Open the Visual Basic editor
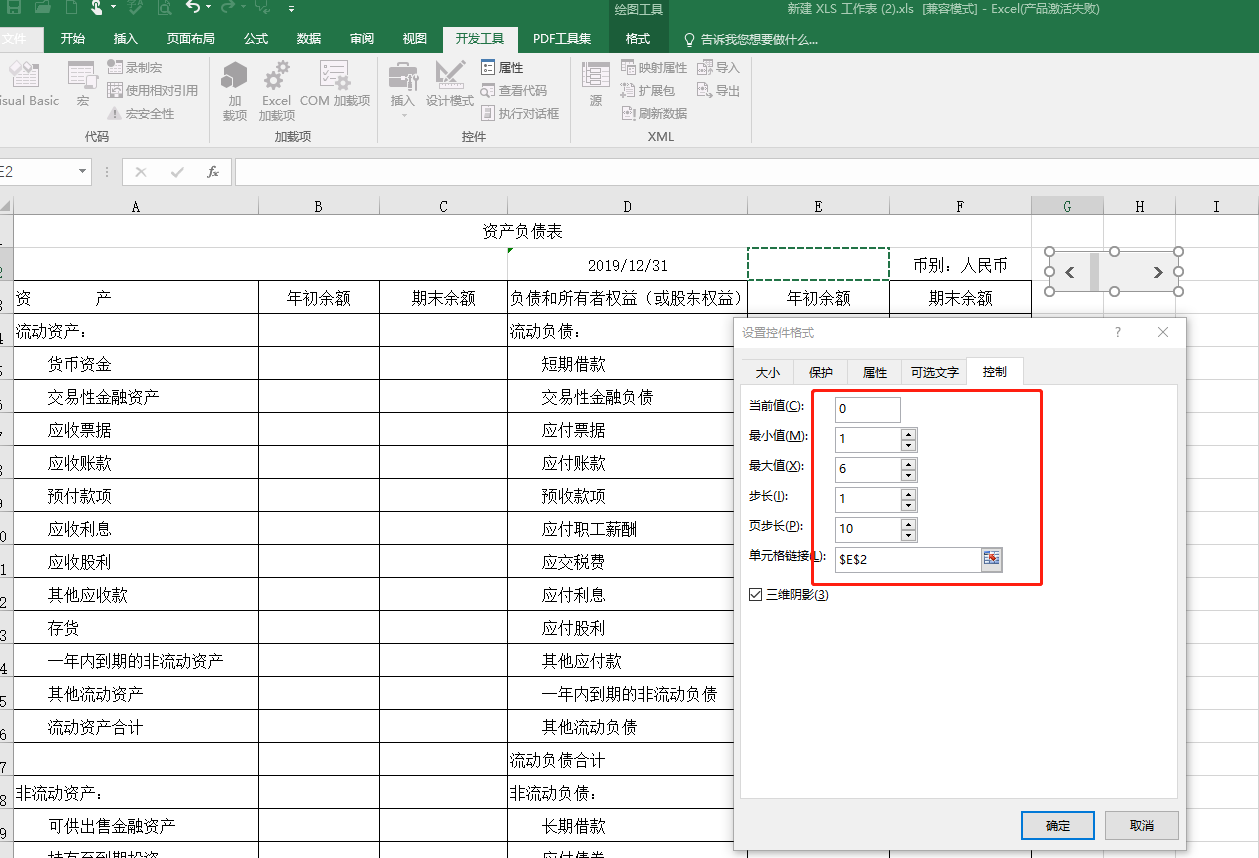This screenshot has height=858, width=1259. (27, 84)
